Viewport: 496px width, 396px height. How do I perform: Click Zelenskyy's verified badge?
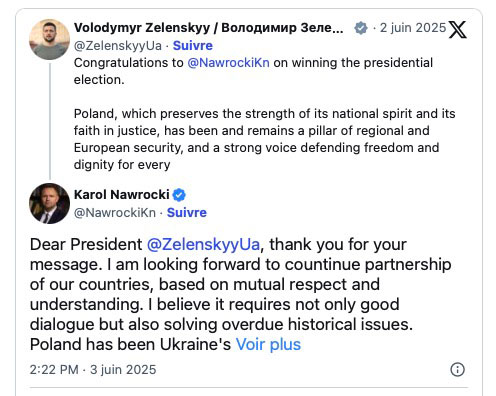pyautogui.click(x=361, y=28)
